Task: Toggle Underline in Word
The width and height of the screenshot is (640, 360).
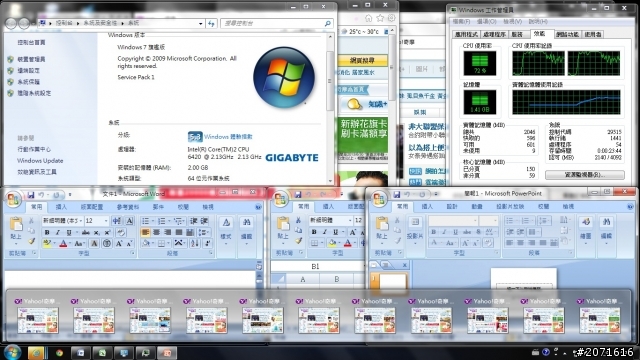Action: [x=69, y=232]
